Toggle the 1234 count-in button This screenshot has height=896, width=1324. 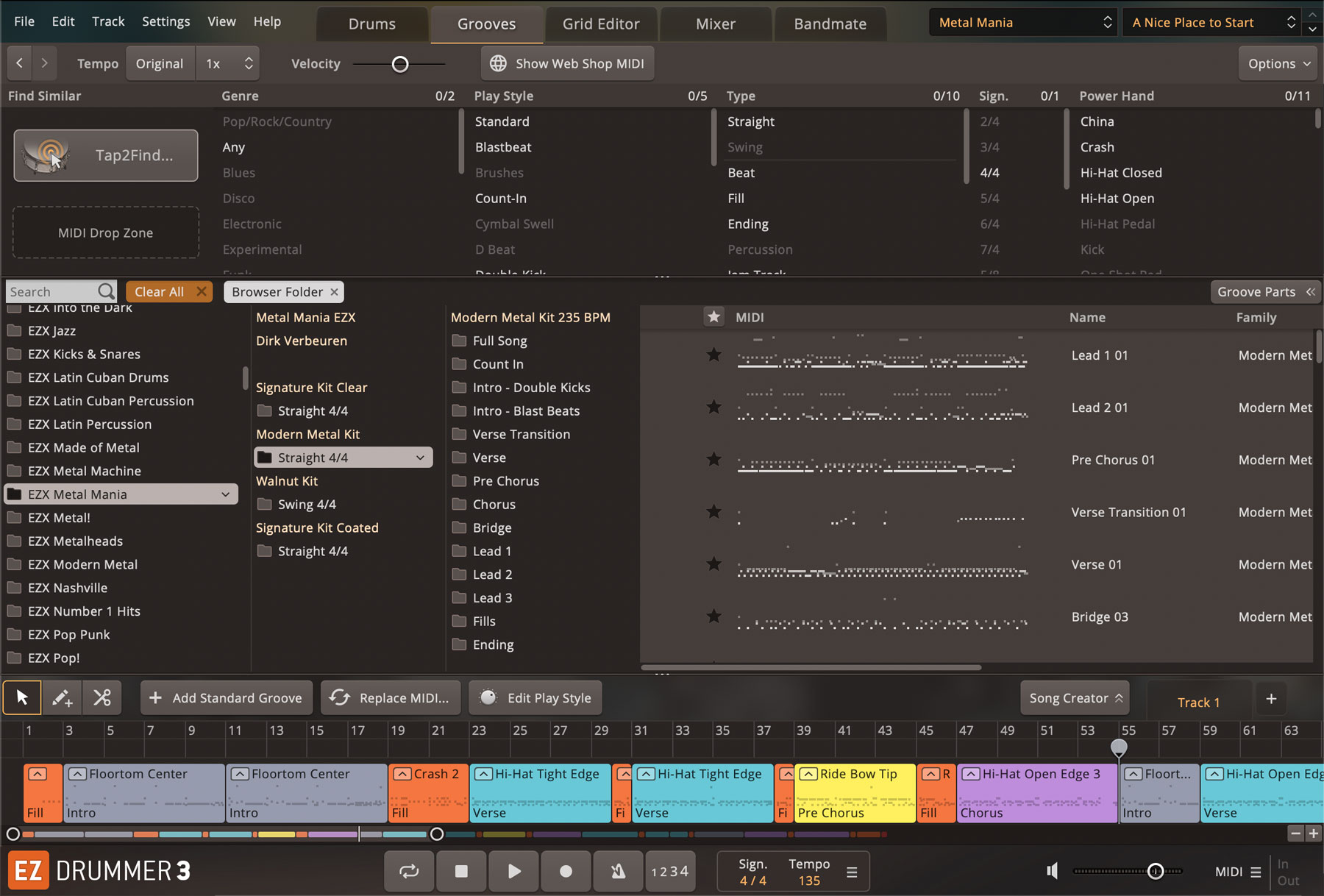670,872
